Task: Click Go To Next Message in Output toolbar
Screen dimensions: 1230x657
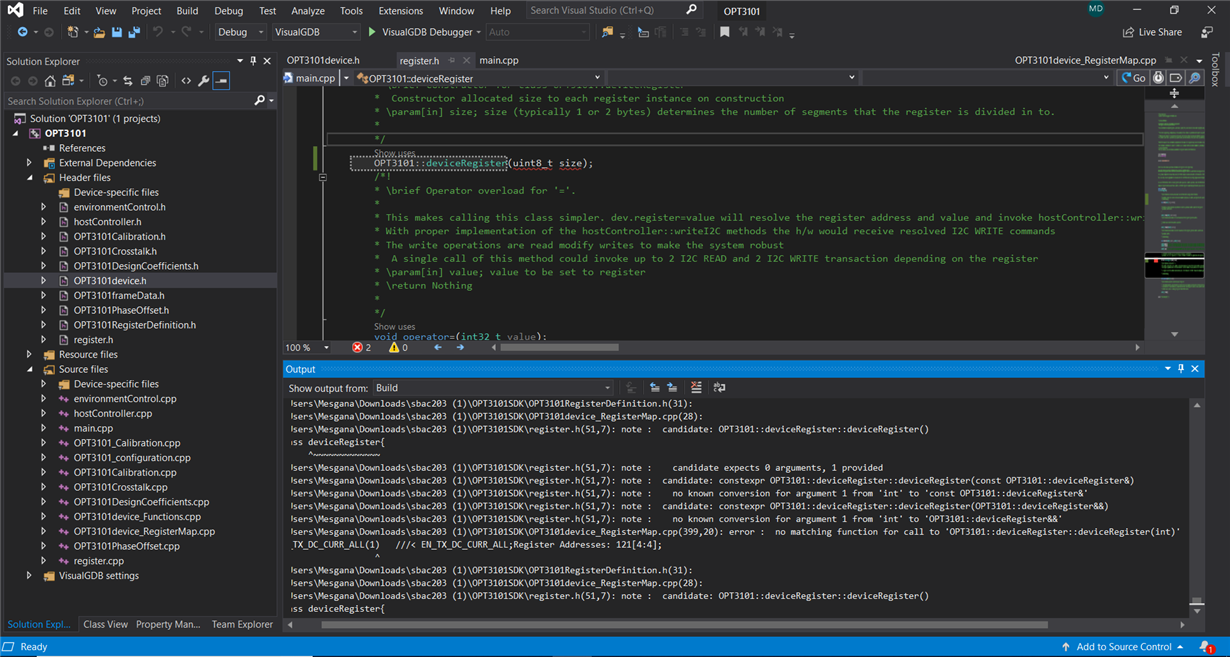Action: pyautogui.click(x=672, y=388)
